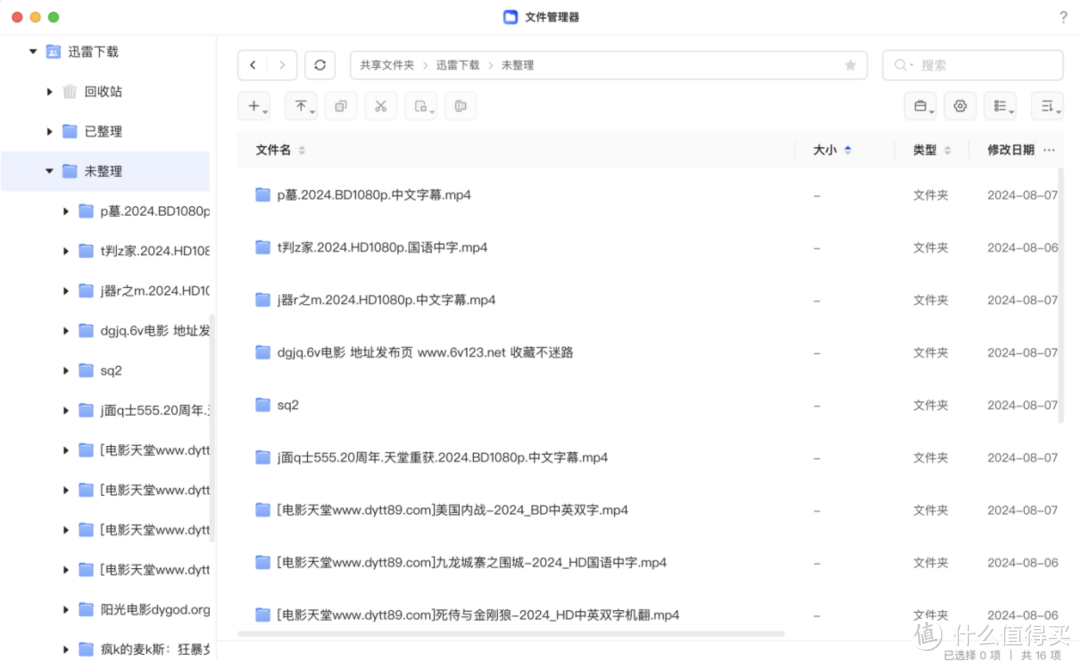Expand the 回收站 folder in the sidebar
This screenshot has height=661, width=1080.
(49, 91)
